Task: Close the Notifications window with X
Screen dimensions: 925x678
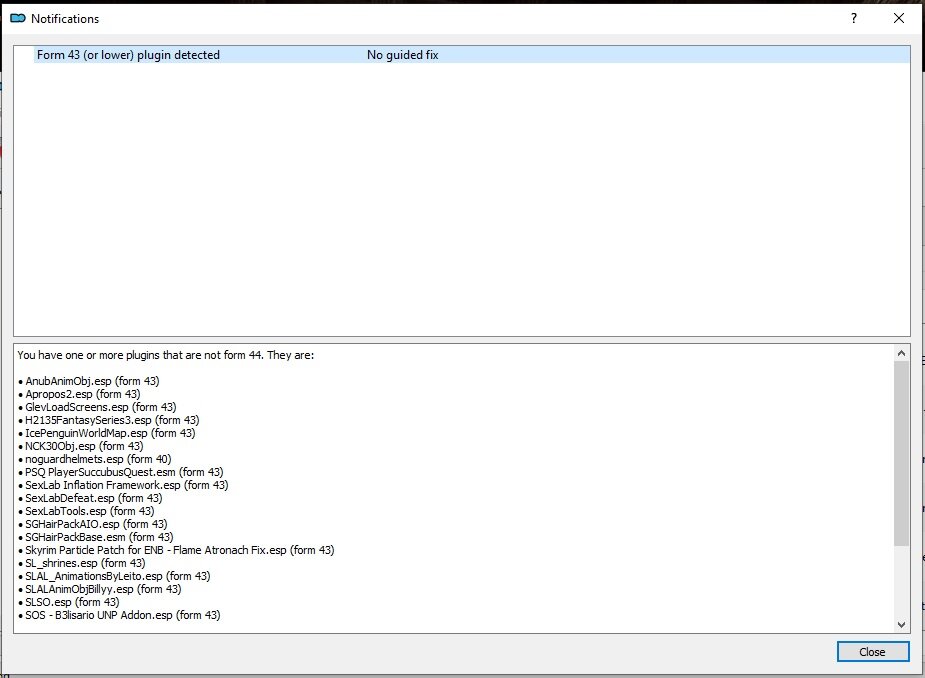Action: (898, 18)
